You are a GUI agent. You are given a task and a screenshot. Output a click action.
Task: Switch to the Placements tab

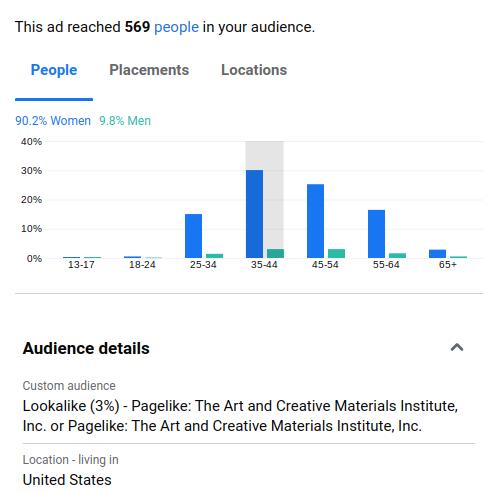click(149, 70)
